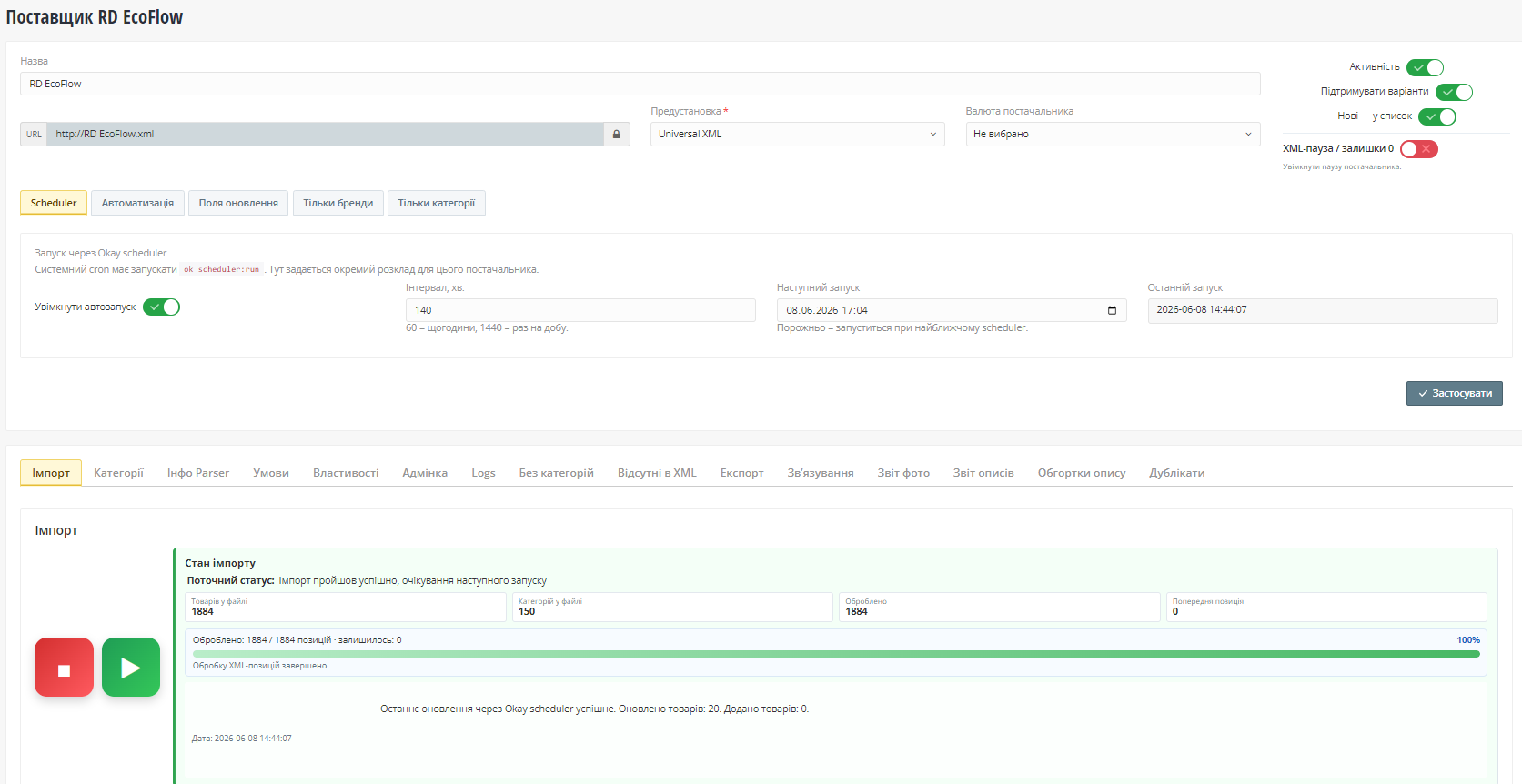This screenshot has height=784, width=1522.
Task: Click the 100% progress label
Action: point(1468,640)
